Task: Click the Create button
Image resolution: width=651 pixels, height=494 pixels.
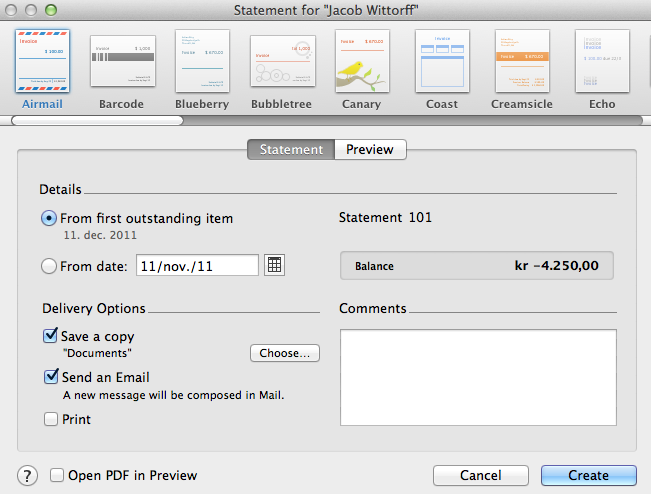Action: click(x=588, y=476)
